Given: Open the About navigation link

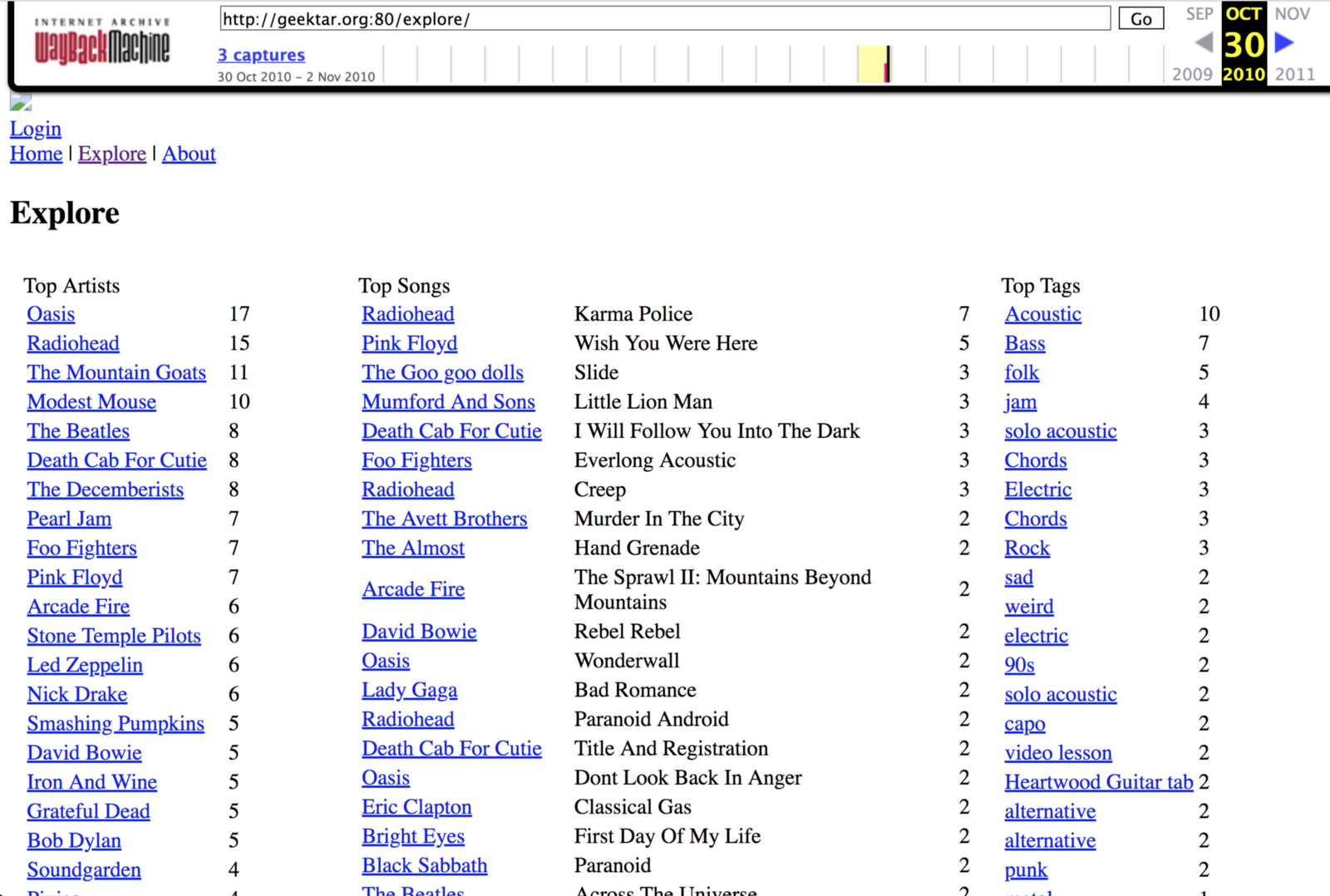Looking at the screenshot, I should coord(189,154).
